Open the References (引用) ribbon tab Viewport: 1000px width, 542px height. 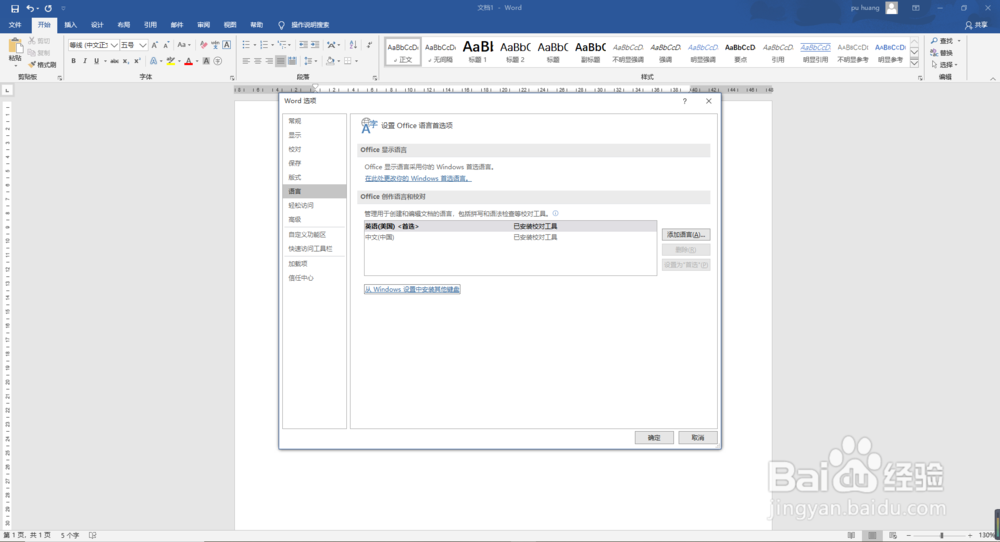[x=150, y=25]
